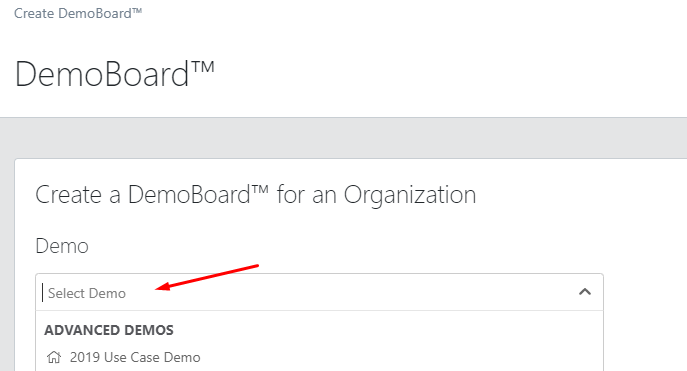
Task: Click the home icon beside 2019 Use Case Demo
Action: [54, 357]
